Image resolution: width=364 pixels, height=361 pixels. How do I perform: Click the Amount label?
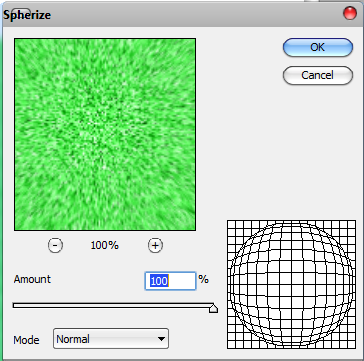(x=32, y=279)
